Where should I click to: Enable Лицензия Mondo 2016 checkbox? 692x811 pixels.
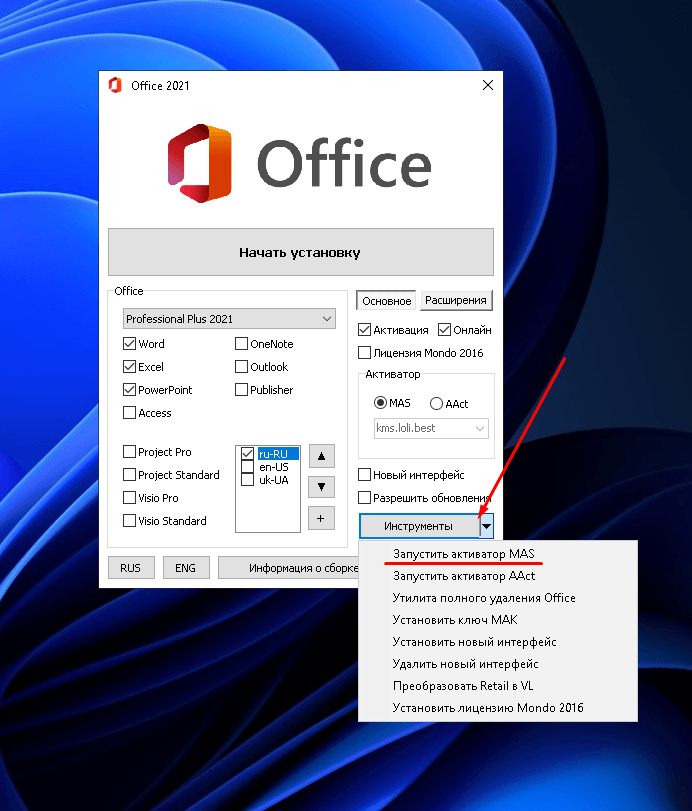click(x=364, y=353)
